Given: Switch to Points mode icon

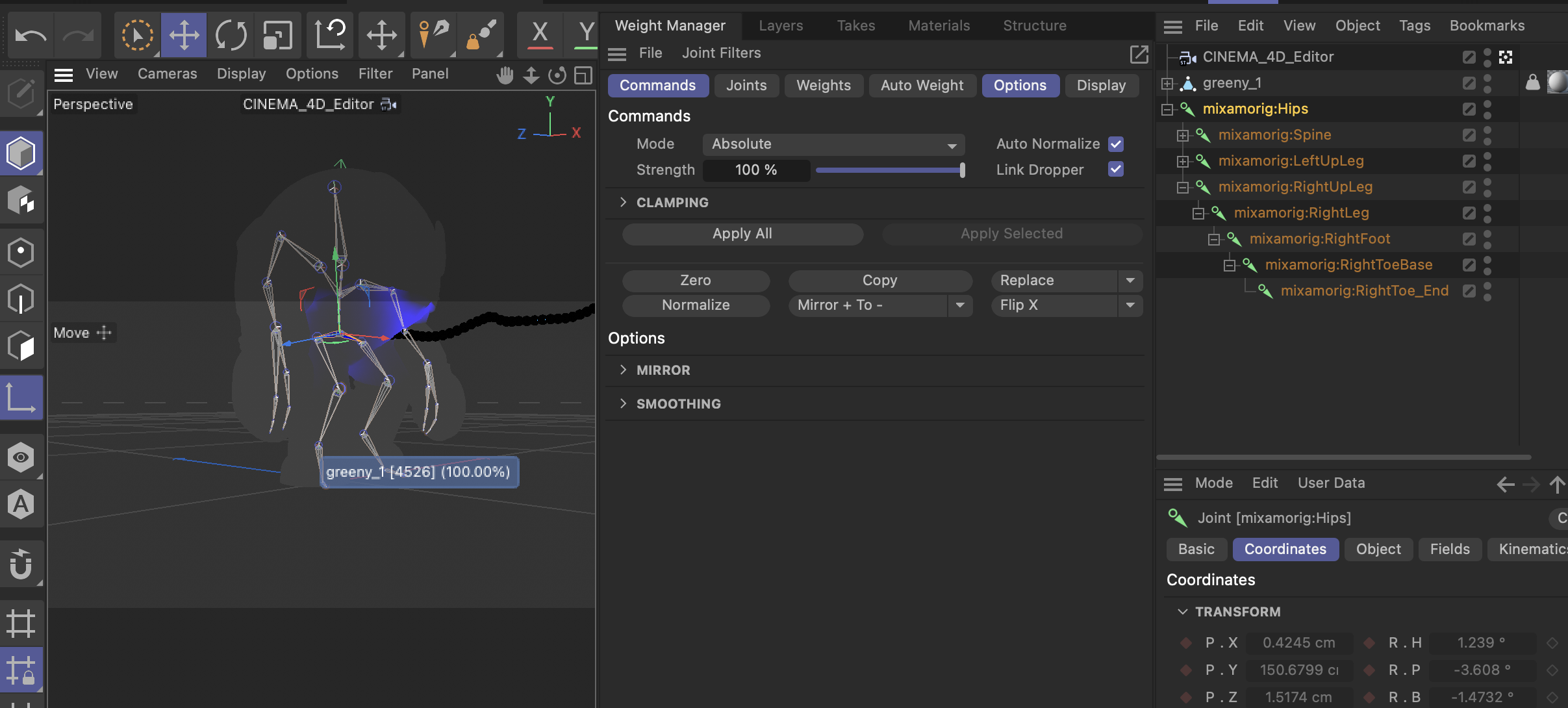Looking at the screenshot, I should (x=21, y=252).
